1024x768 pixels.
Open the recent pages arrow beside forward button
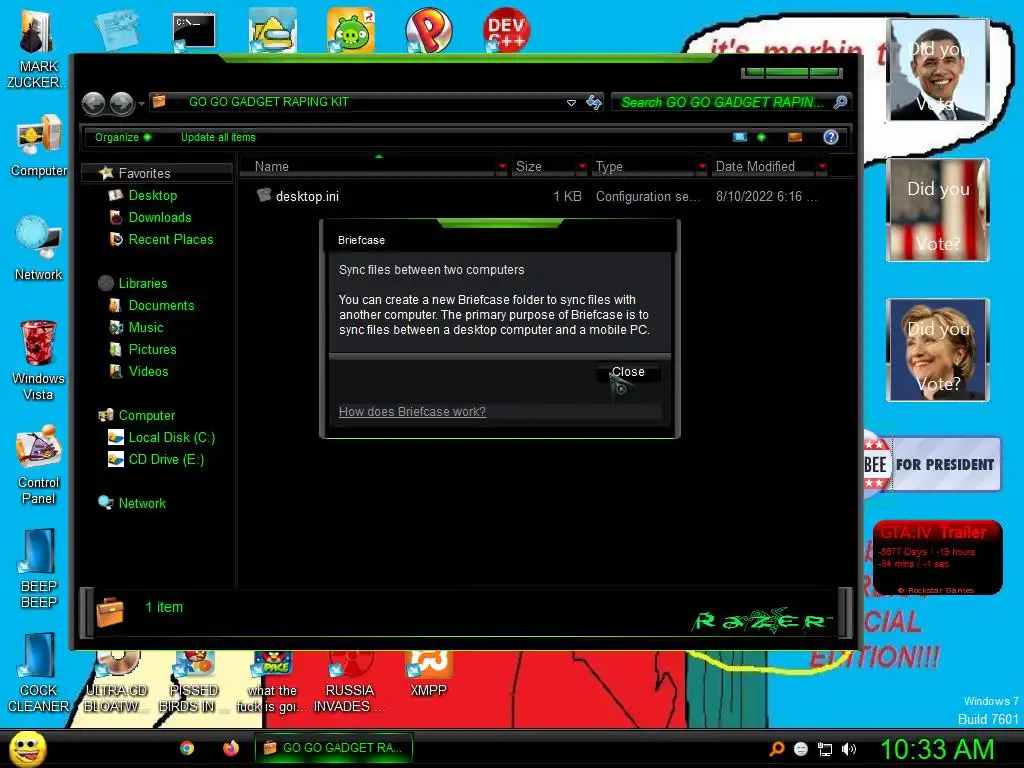[x=141, y=104]
